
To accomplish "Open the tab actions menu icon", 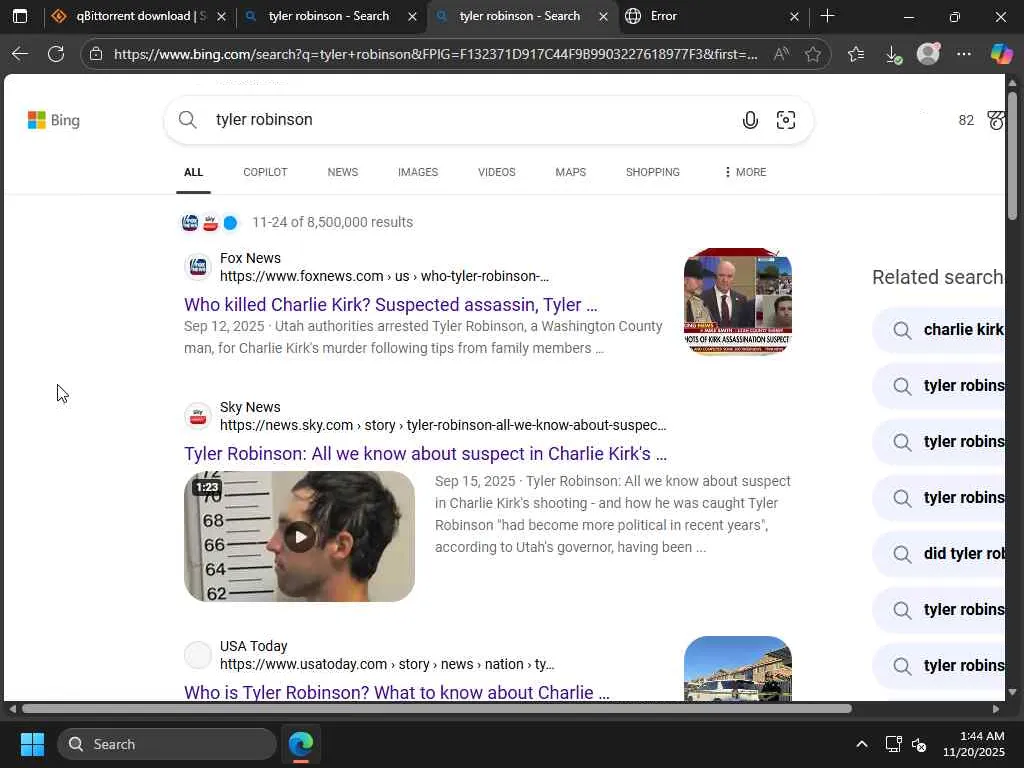I will click(x=20, y=16).
